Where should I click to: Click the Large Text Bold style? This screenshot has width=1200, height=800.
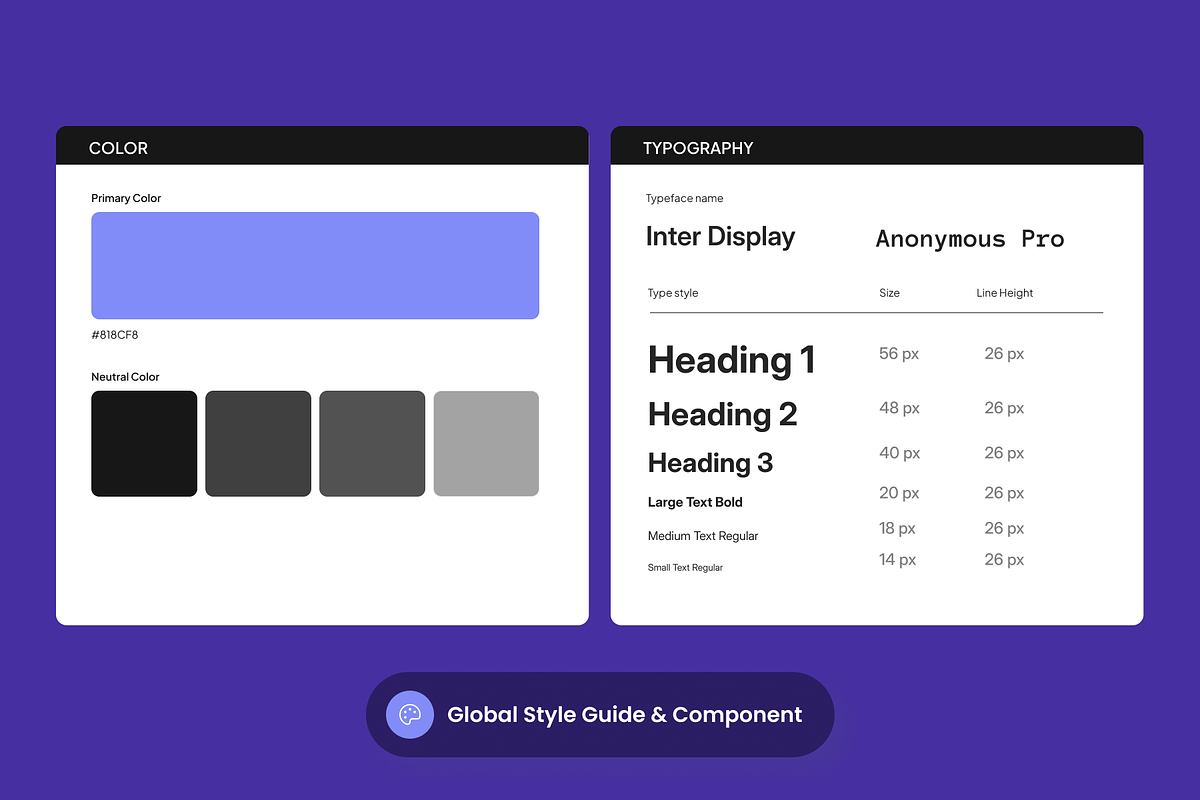[x=695, y=502]
